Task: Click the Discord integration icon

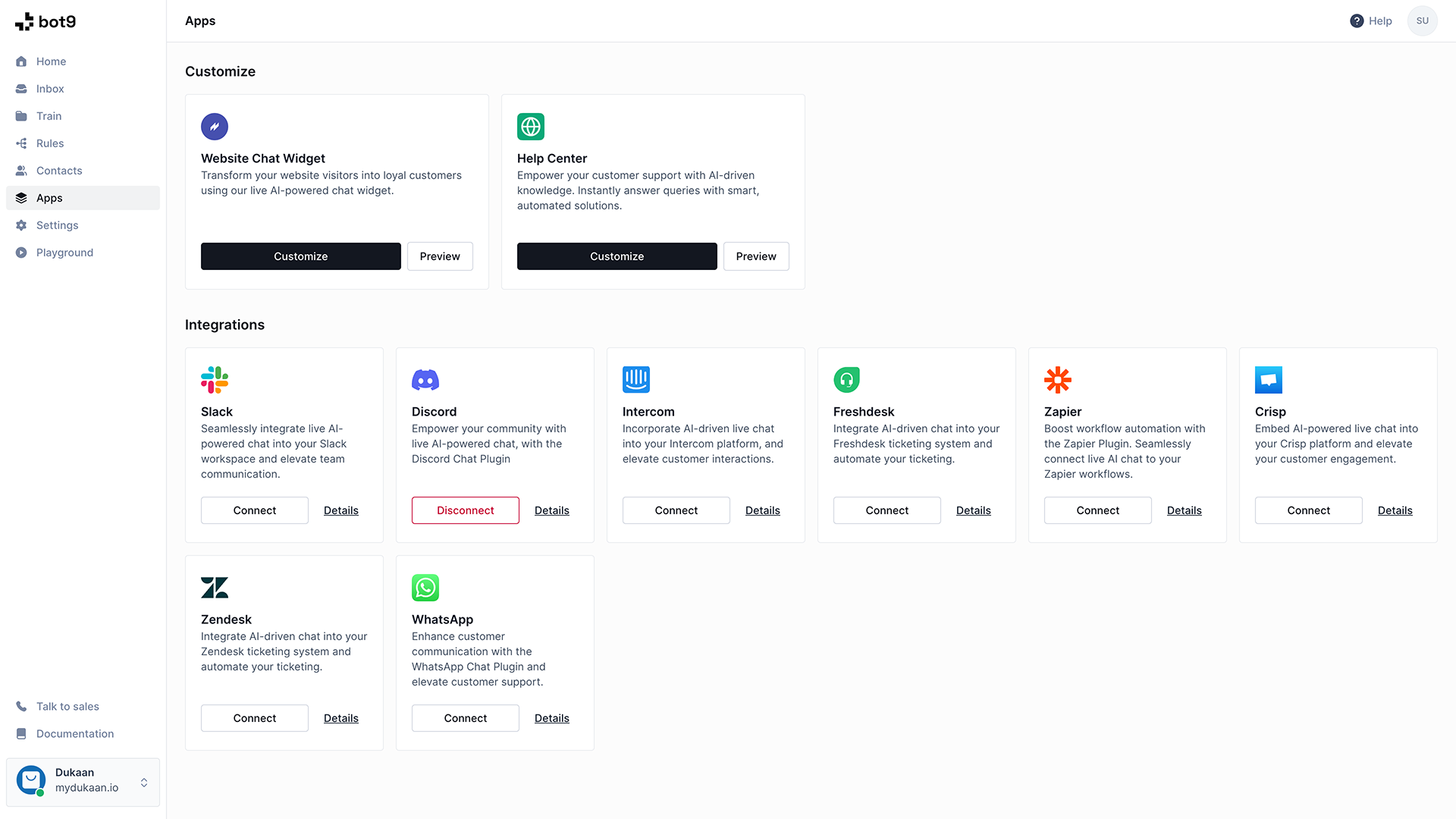Action: (x=425, y=380)
